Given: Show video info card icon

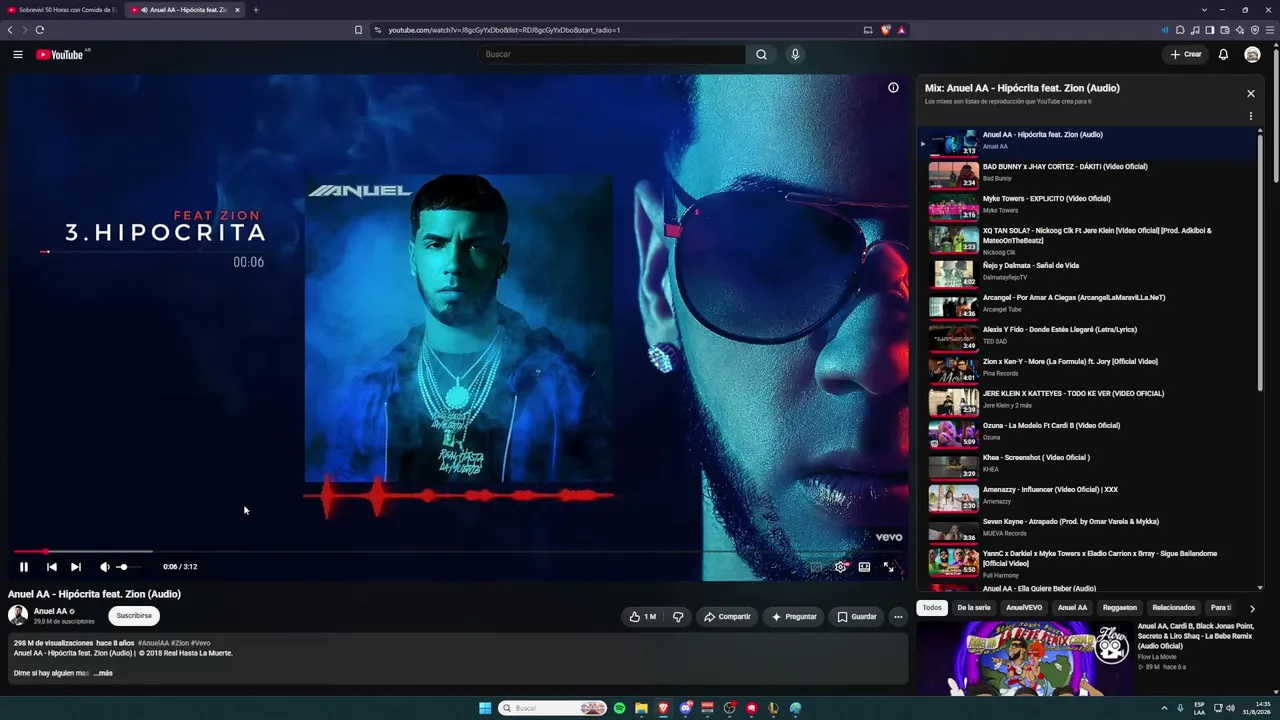Looking at the screenshot, I should tap(893, 88).
